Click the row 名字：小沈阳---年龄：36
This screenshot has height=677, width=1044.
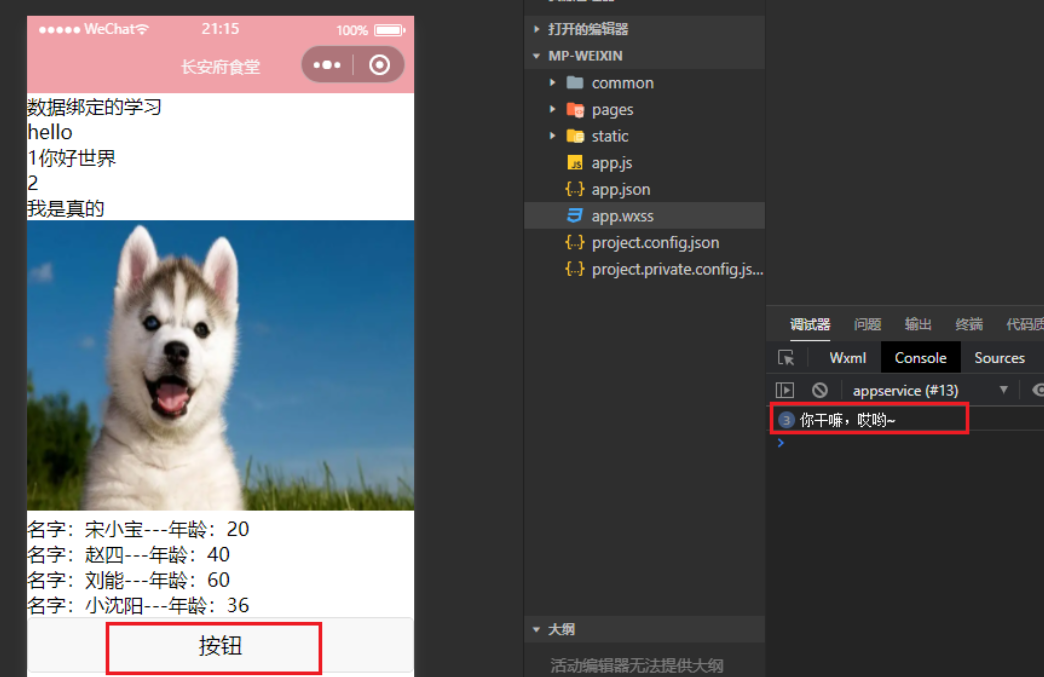click(x=138, y=605)
